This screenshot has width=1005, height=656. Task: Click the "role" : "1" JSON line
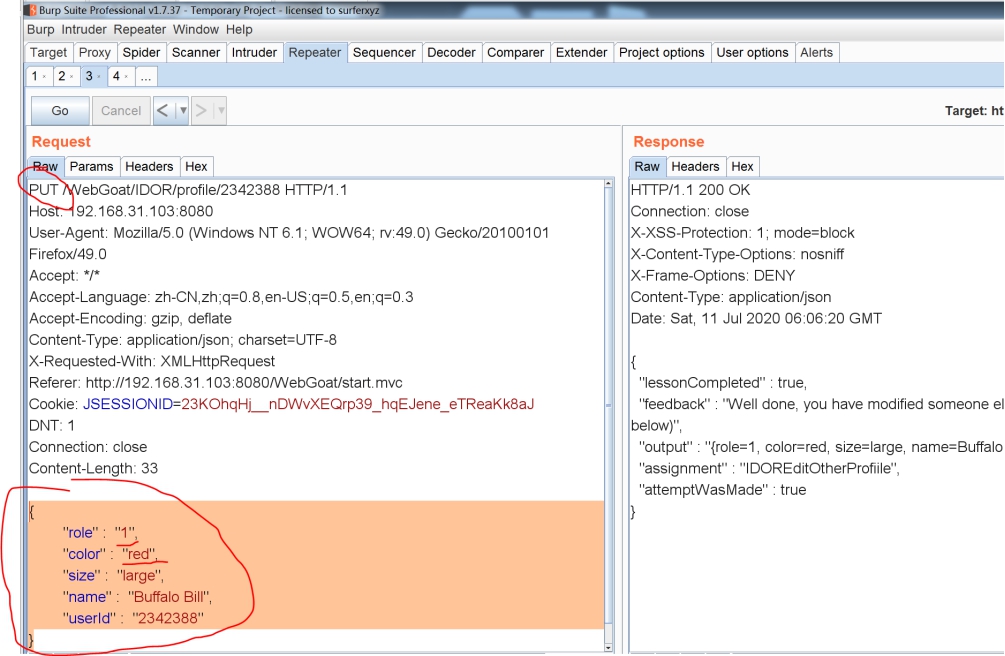pyautogui.click(x=100, y=533)
